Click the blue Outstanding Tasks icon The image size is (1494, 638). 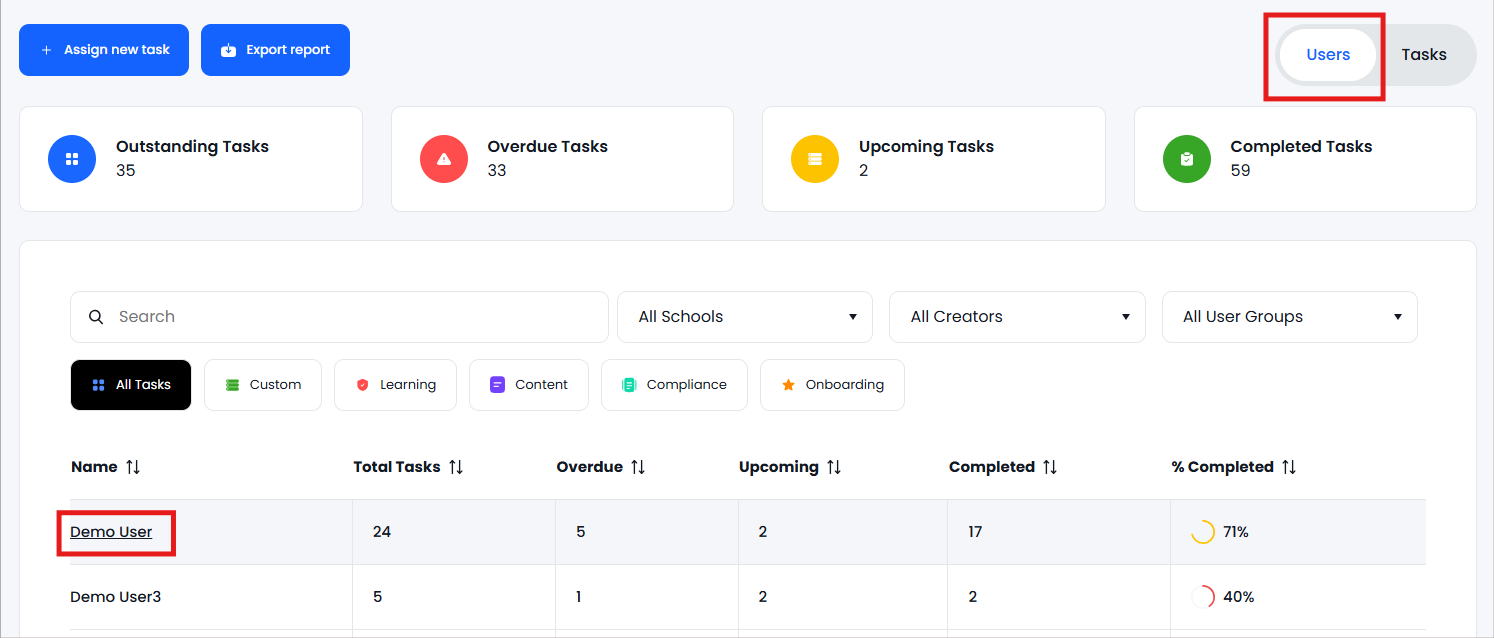pos(72,159)
